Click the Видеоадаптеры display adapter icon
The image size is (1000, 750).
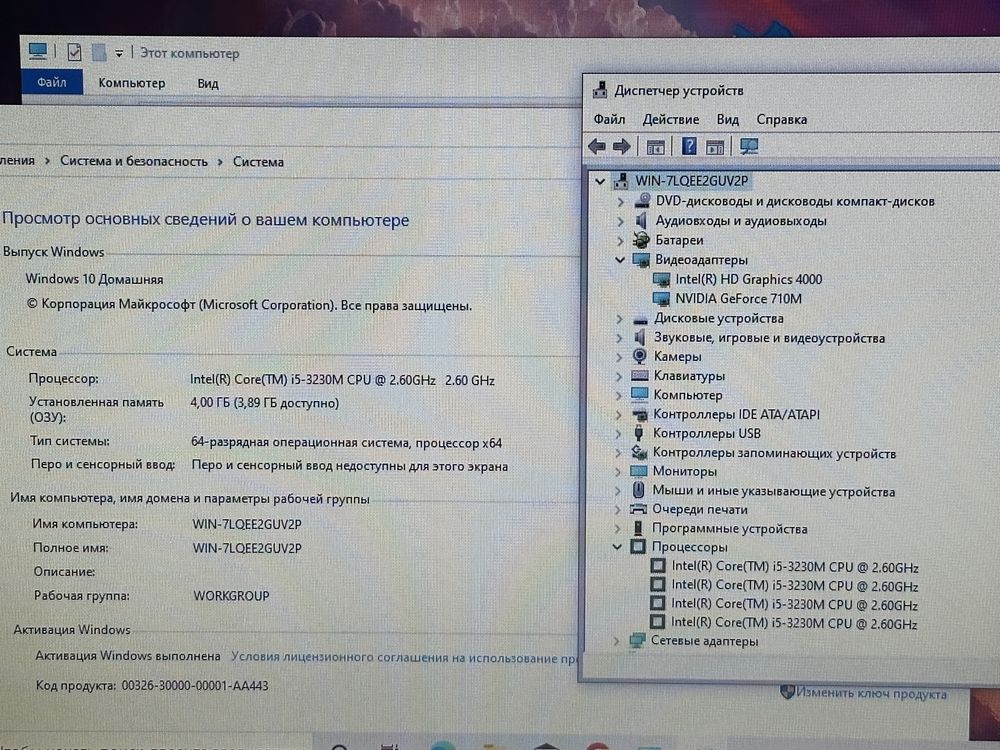(640, 260)
